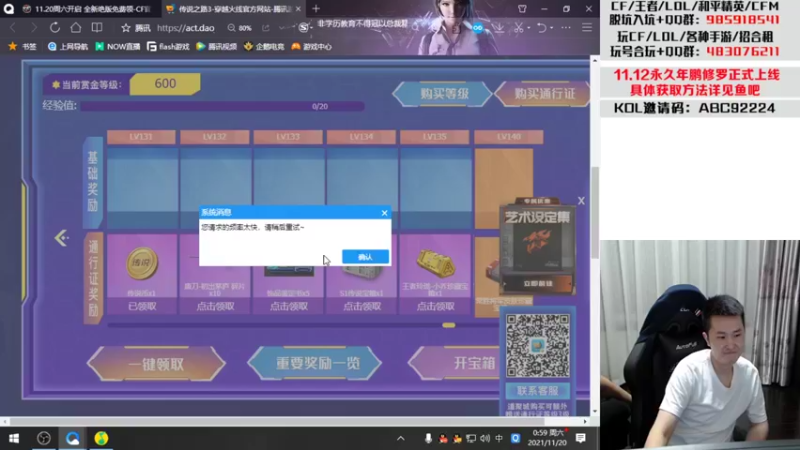Open the downloads icon in toolbar

click(498, 28)
